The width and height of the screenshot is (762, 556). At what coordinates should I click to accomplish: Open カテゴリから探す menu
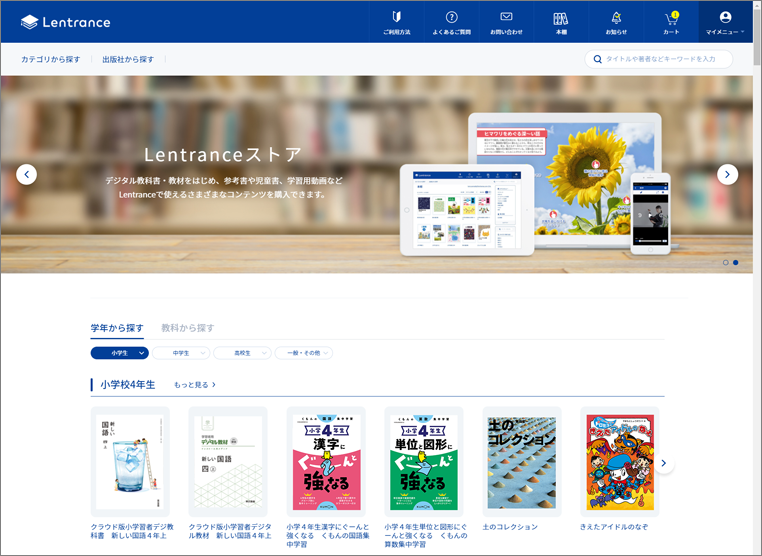51,59
